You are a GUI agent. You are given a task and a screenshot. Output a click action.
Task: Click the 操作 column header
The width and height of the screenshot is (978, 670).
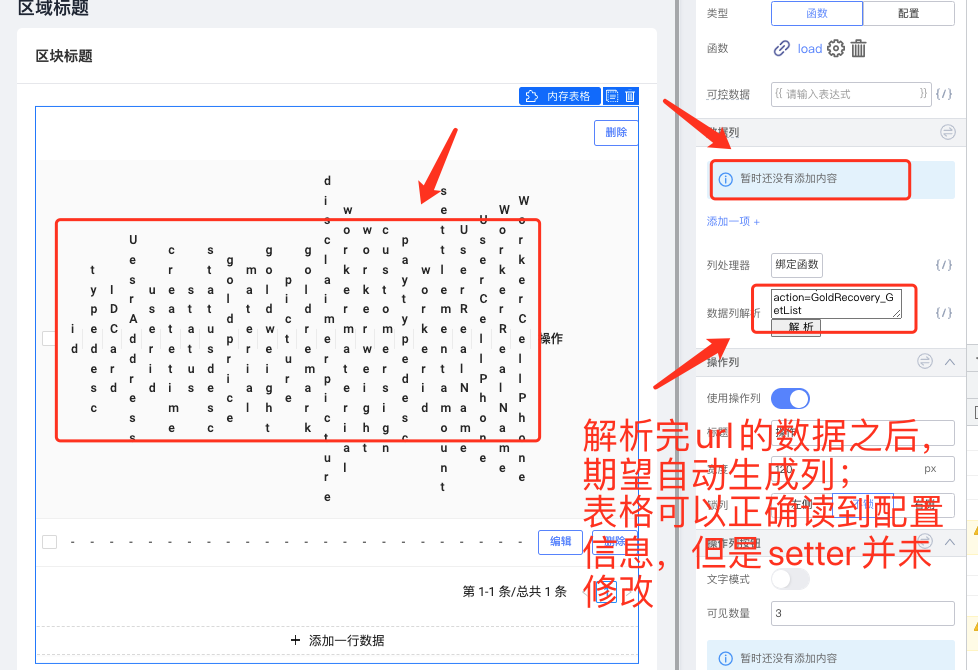[x=551, y=338]
